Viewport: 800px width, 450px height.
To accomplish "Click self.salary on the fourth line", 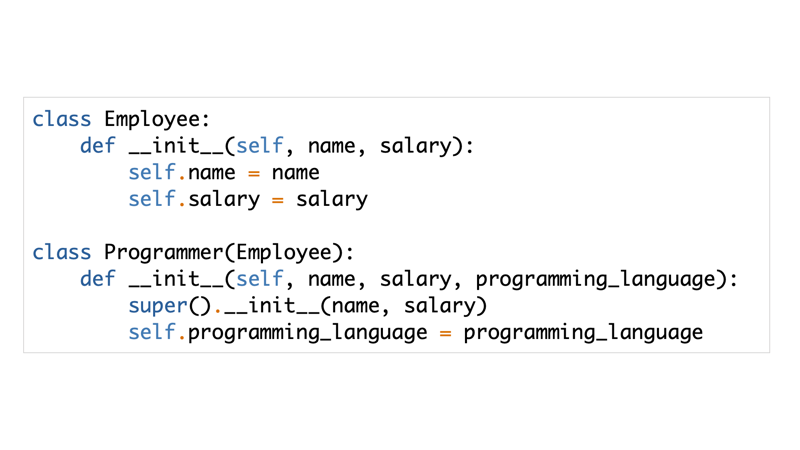I will [x=194, y=200].
